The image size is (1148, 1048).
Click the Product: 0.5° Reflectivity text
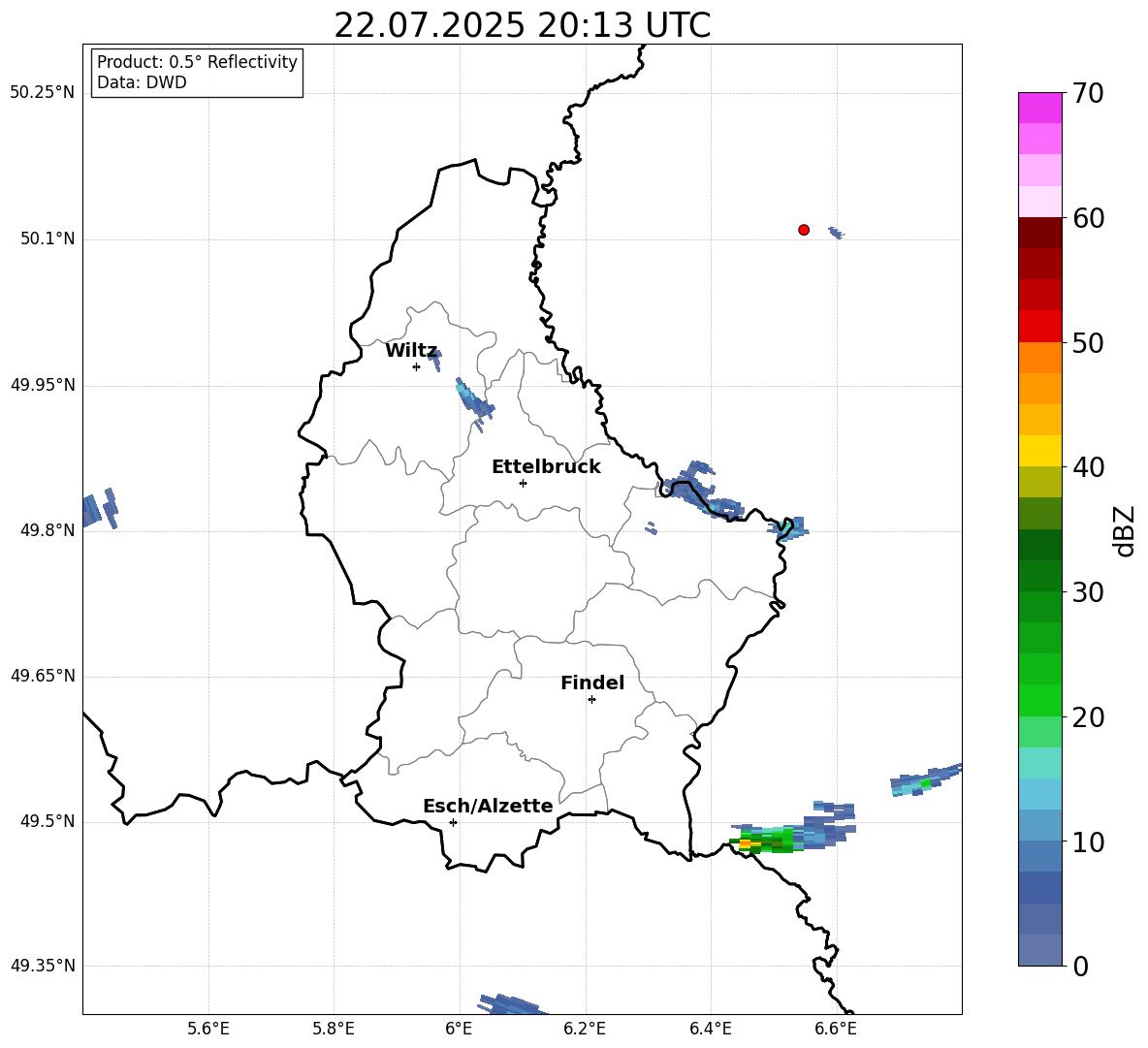coord(197,62)
